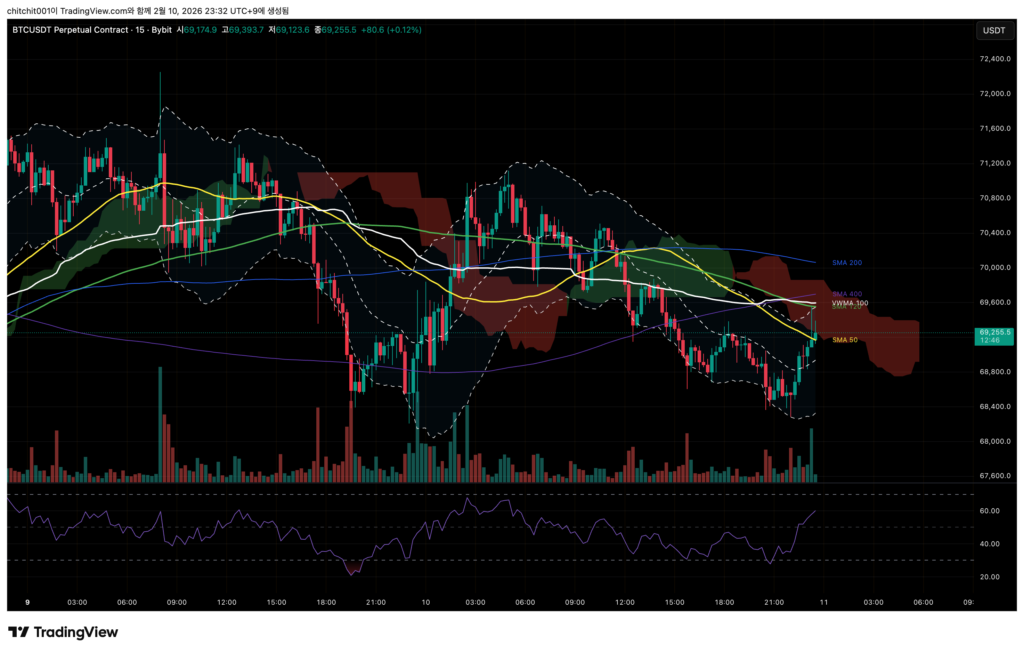Click the 67,600.0 price axis label

[x=996, y=476]
